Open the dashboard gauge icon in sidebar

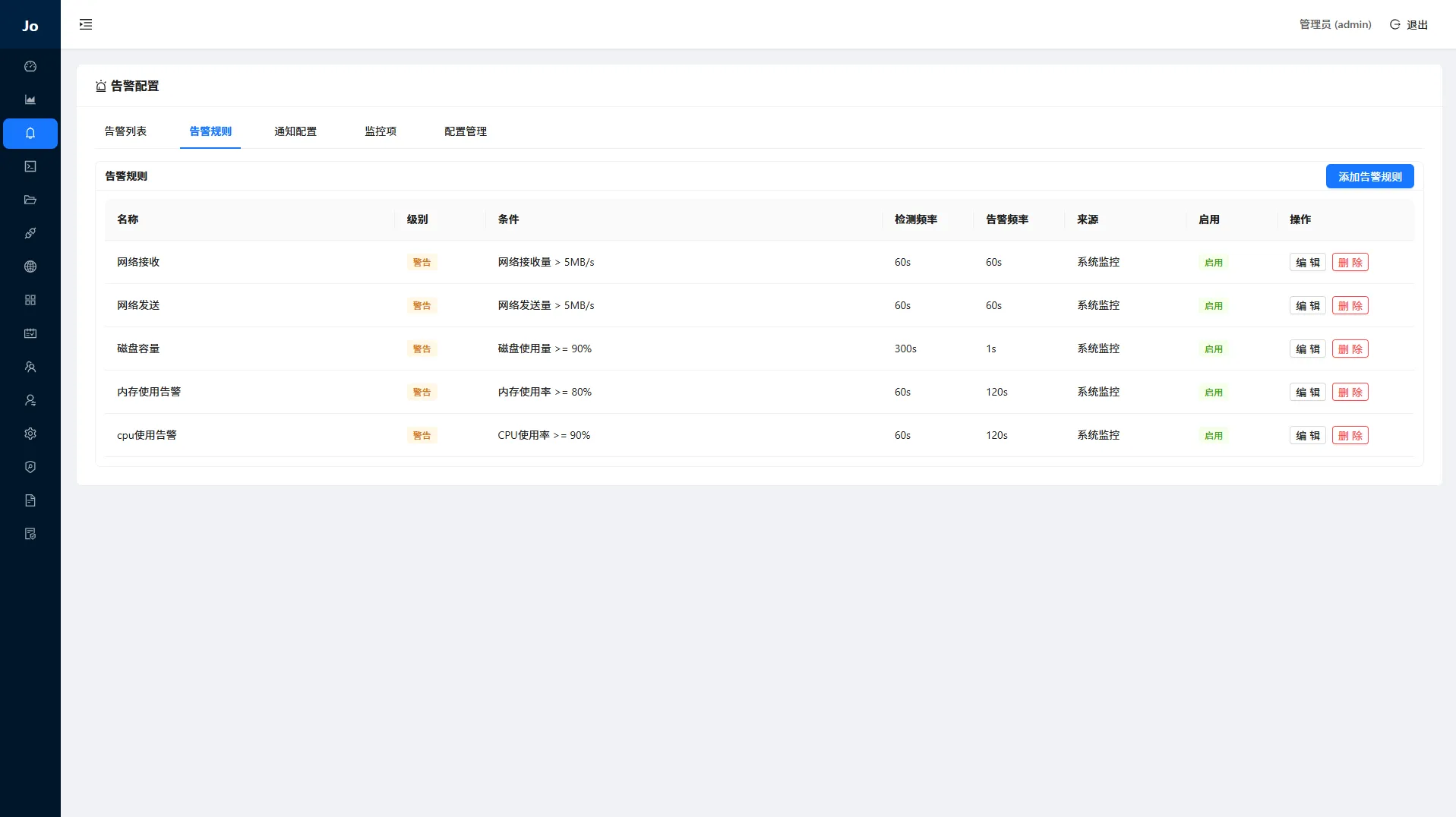pos(30,67)
